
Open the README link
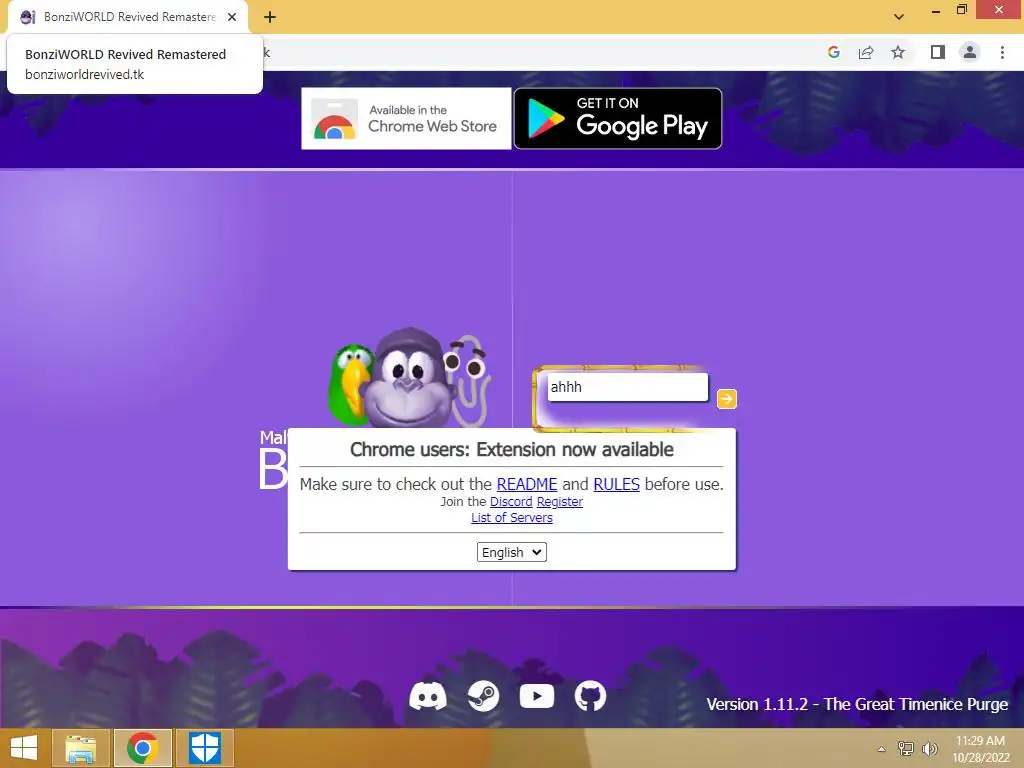(527, 485)
